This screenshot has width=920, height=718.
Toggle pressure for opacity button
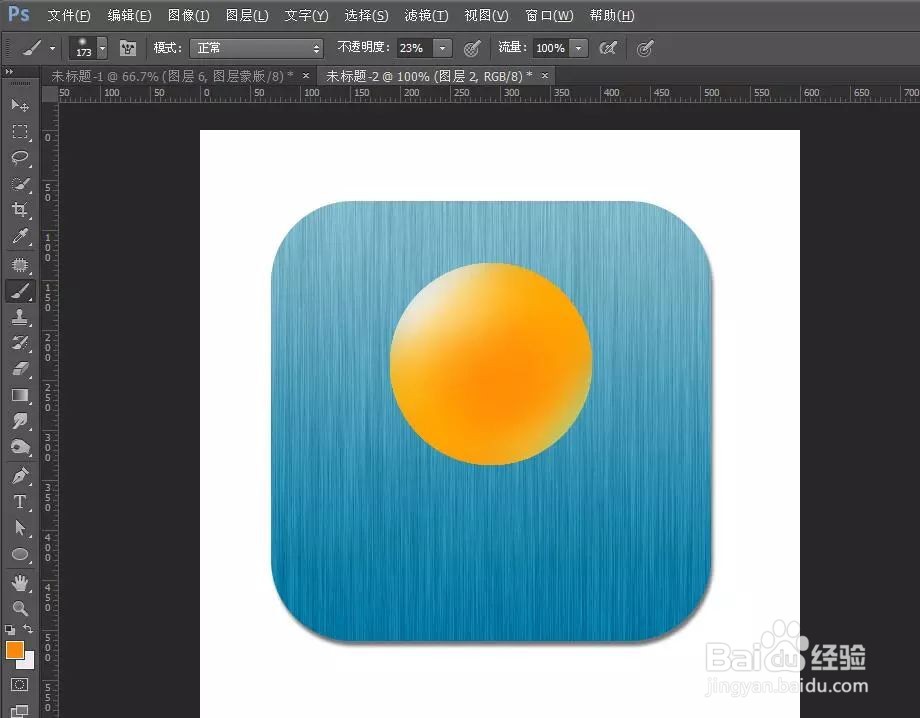coord(472,48)
